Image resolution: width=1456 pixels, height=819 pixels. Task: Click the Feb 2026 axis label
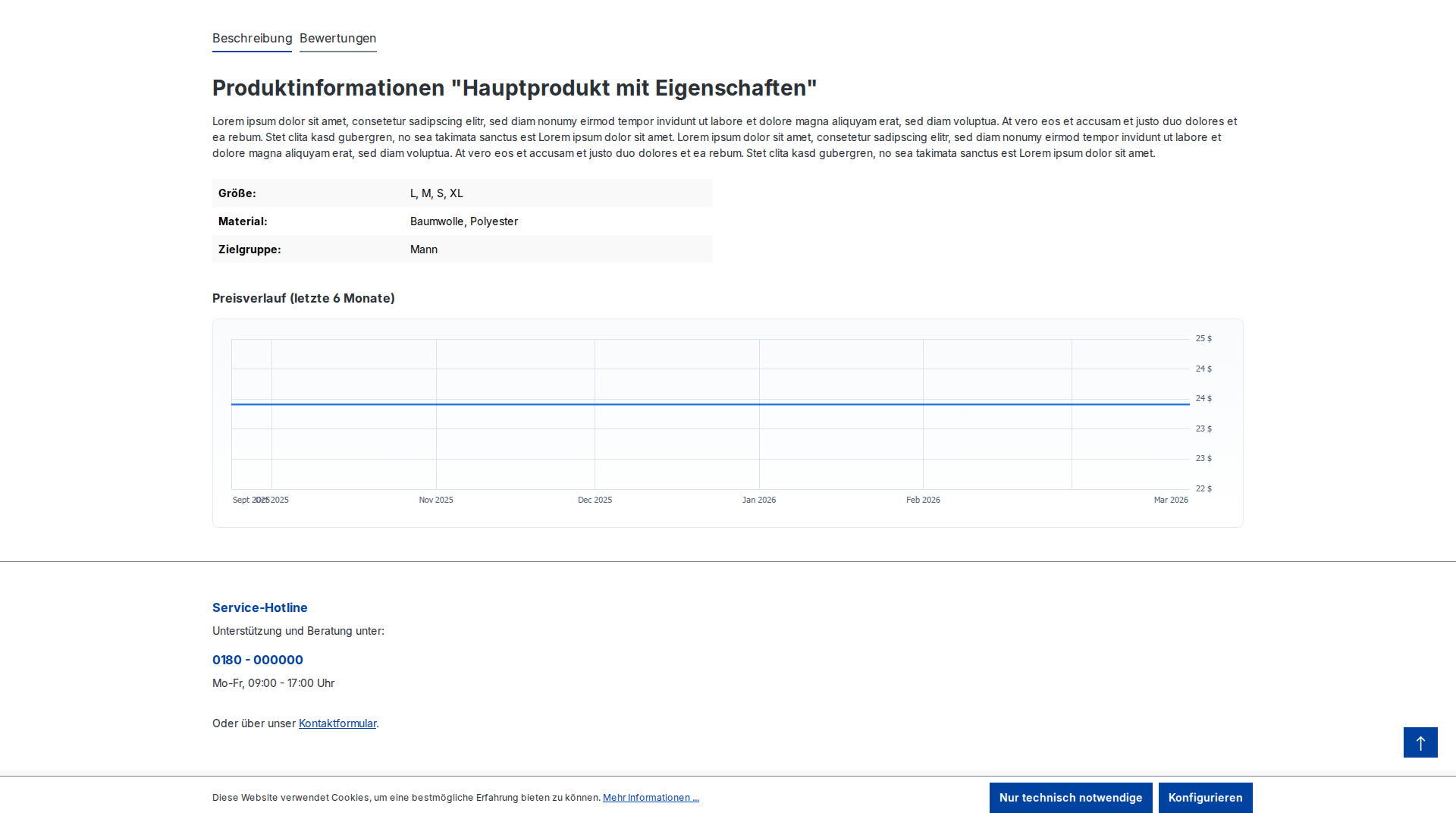coord(923,500)
